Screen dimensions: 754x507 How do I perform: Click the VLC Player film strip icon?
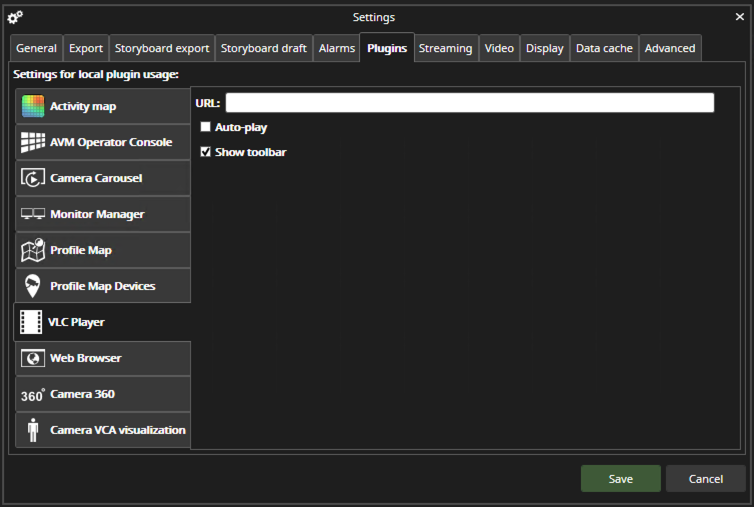[31, 322]
